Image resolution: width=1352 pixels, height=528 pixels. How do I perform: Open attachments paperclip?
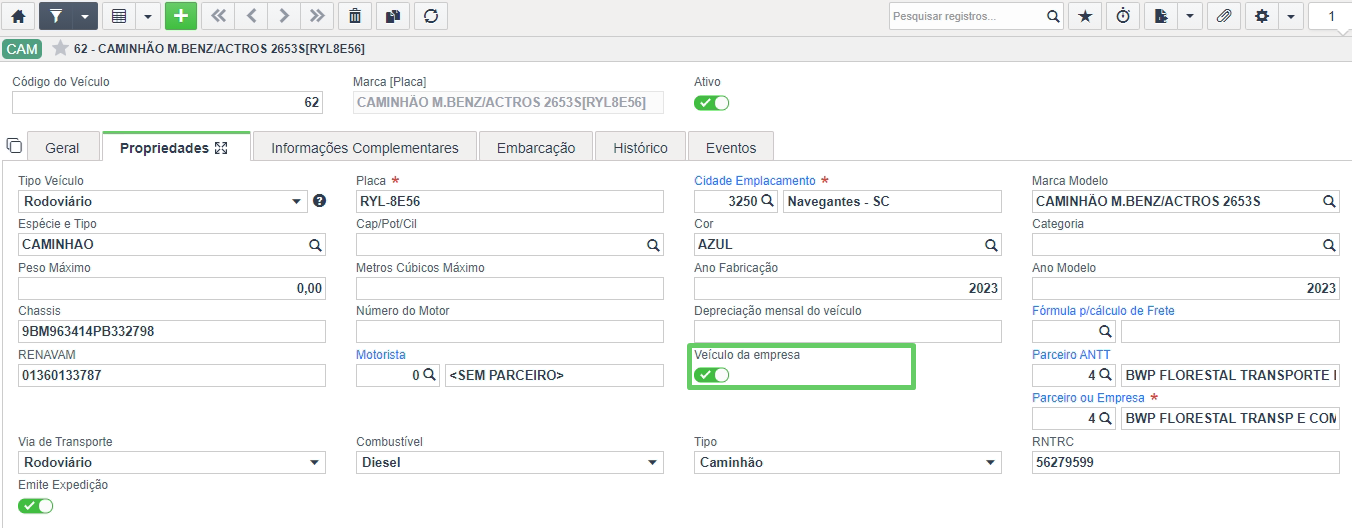coord(1223,16)
